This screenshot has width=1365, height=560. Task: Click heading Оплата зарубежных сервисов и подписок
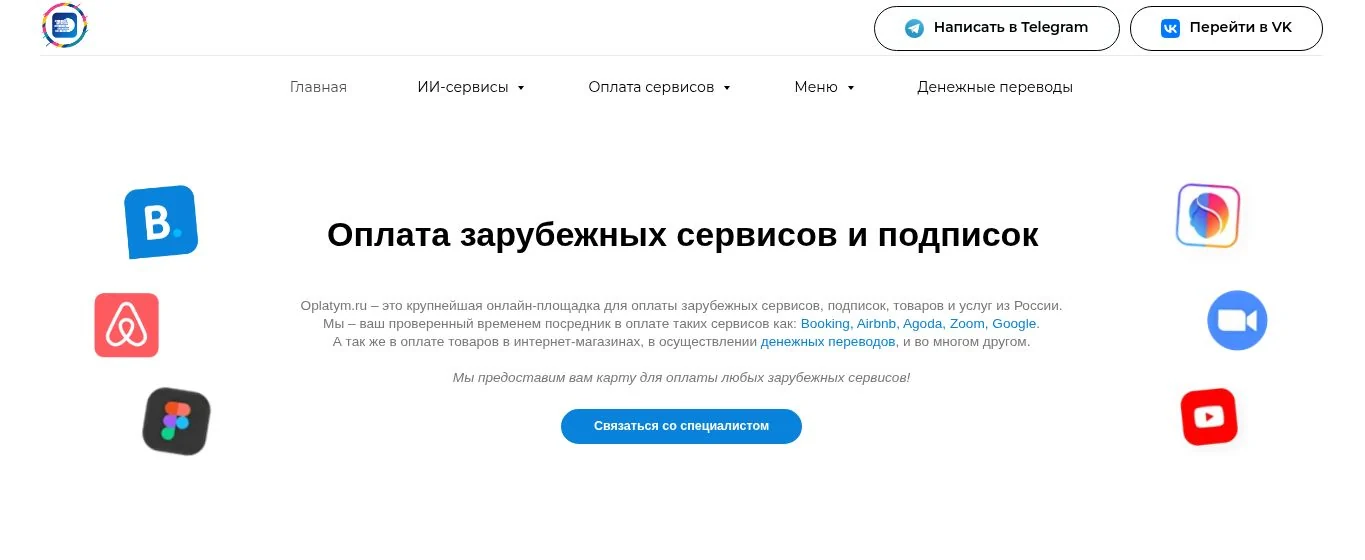click(682, 235)
